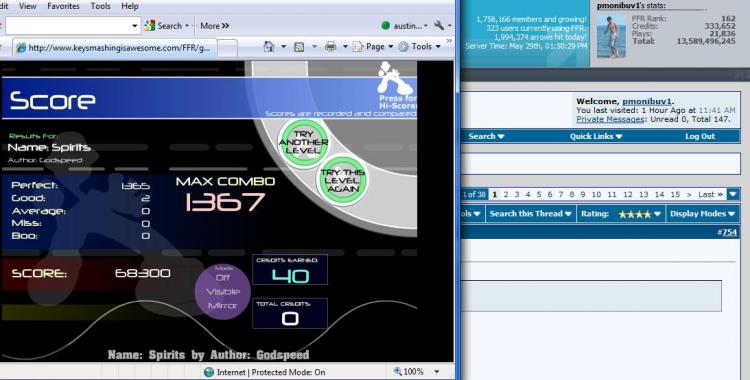
Task: Click the pmonibuv1 avatar picture
Action: click(x=611, y=36)
